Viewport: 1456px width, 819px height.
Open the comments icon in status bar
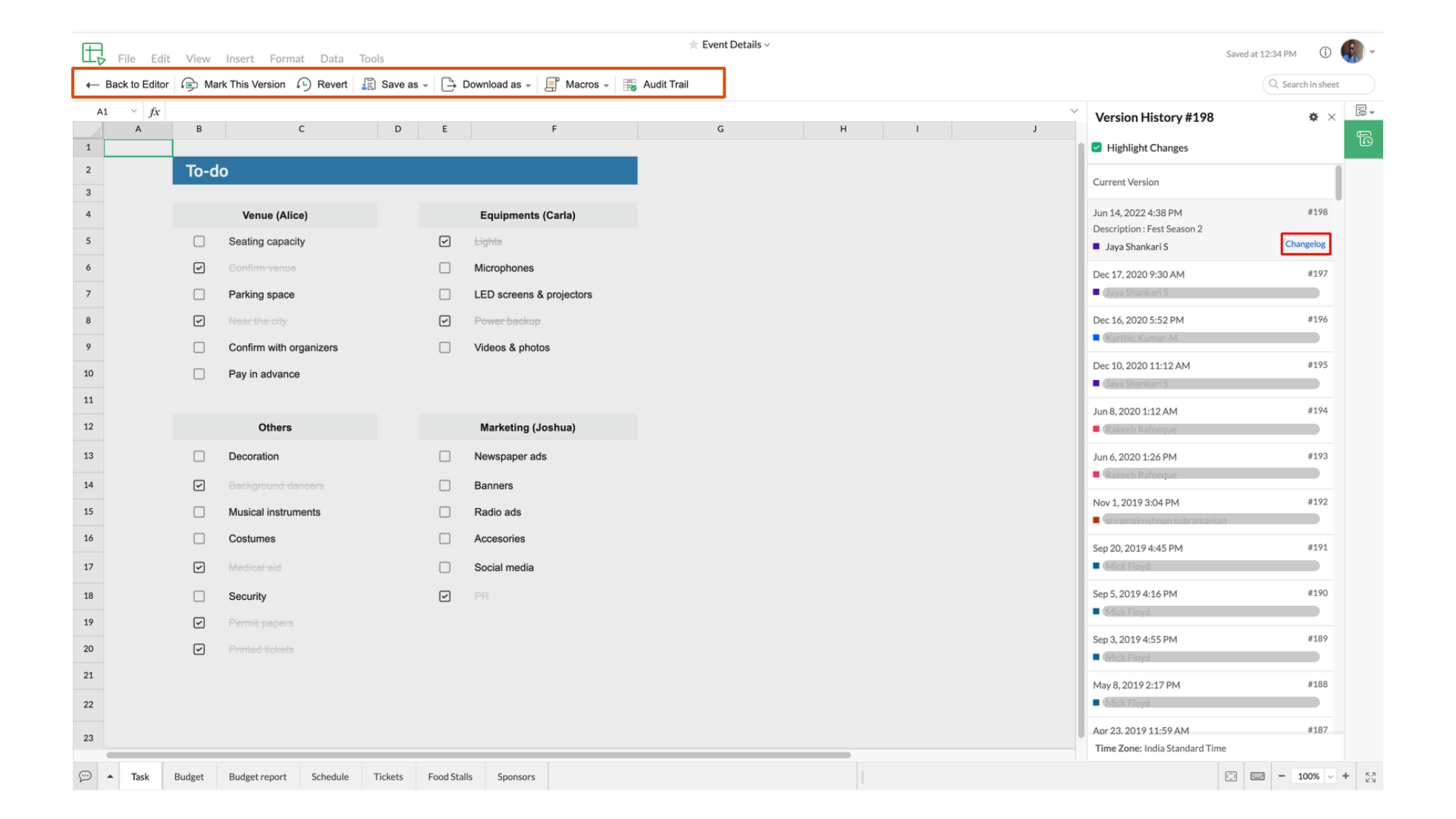(x=85, y=776)
